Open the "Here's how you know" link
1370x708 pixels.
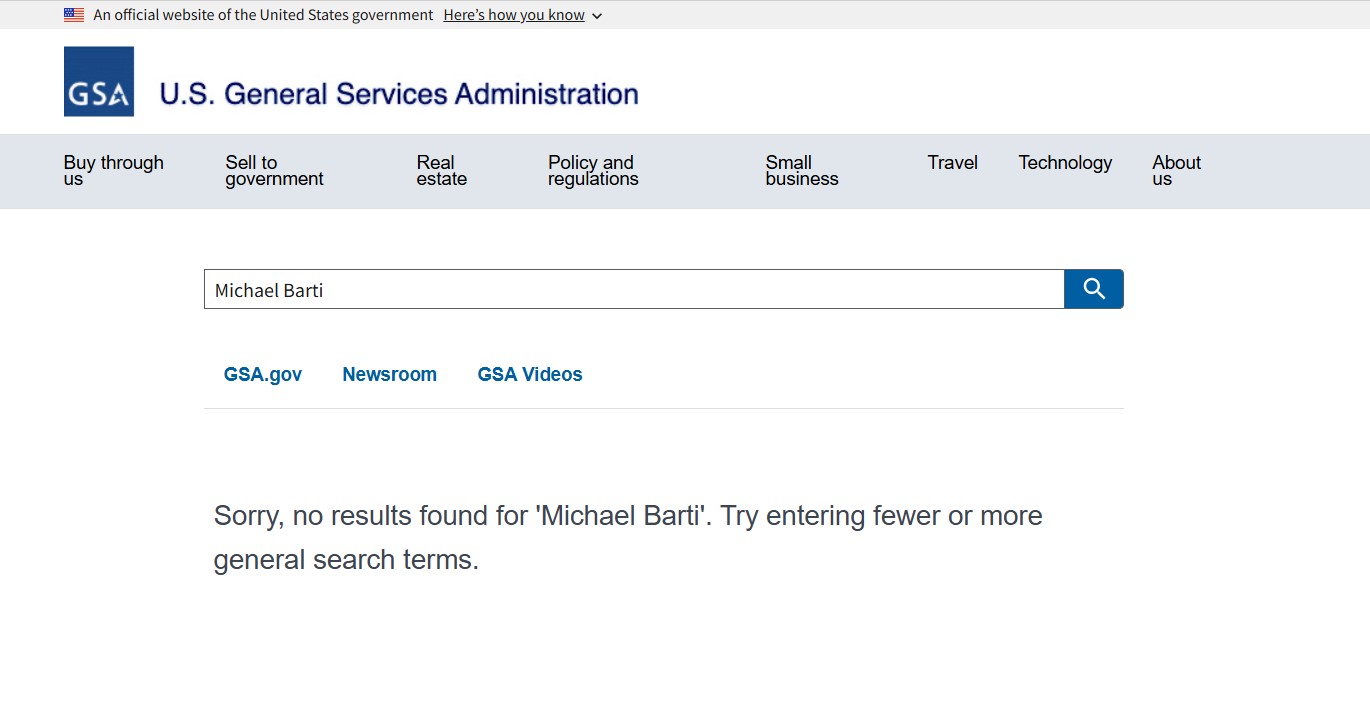coord(514,15)
